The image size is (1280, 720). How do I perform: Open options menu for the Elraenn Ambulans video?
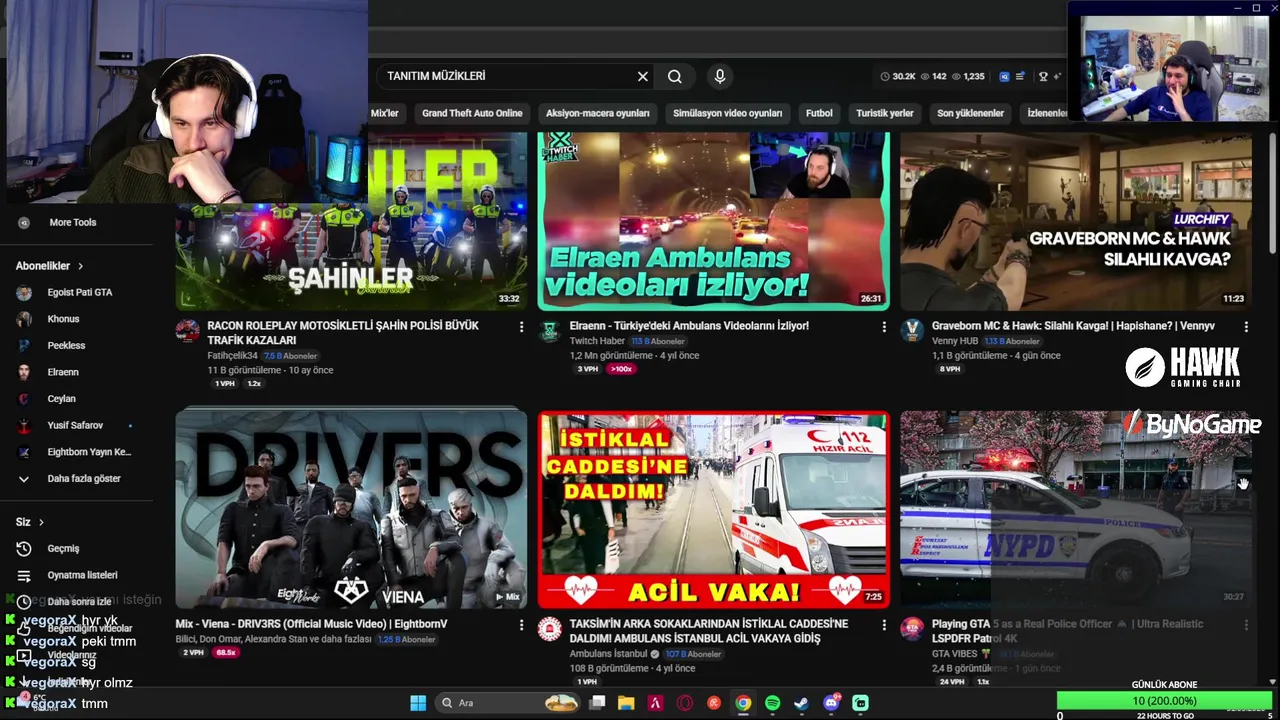883,327
